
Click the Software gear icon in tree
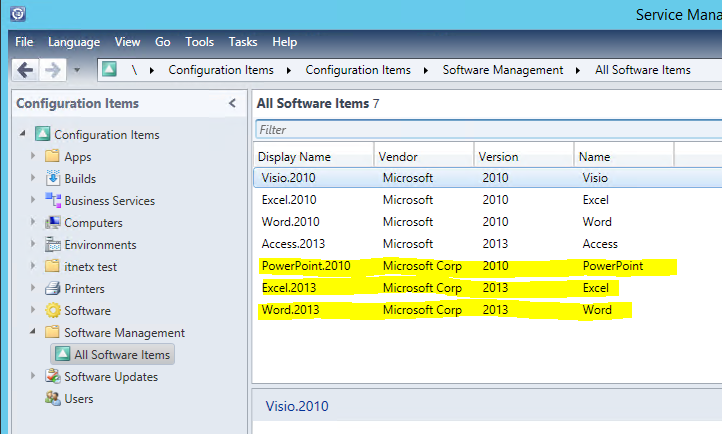click(x=53, y=311)
